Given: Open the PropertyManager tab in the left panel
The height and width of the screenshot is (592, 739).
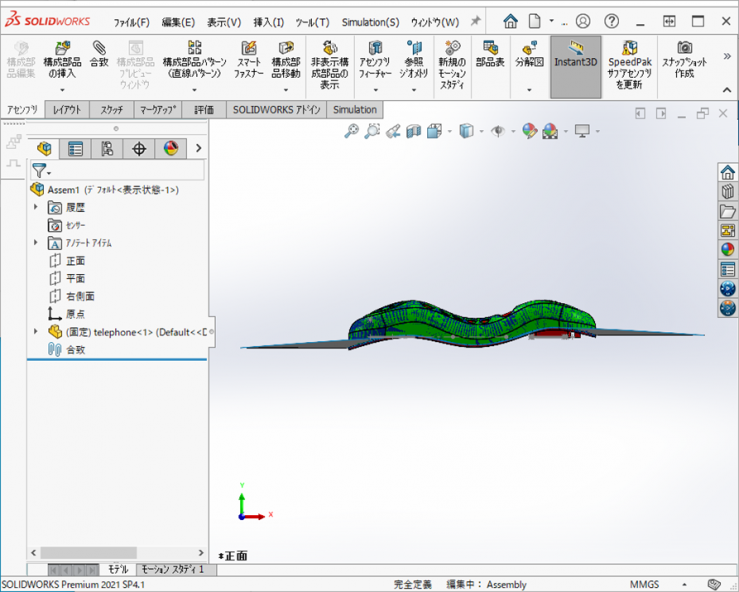Looking at the screenshot, I should tap(75, 149).
